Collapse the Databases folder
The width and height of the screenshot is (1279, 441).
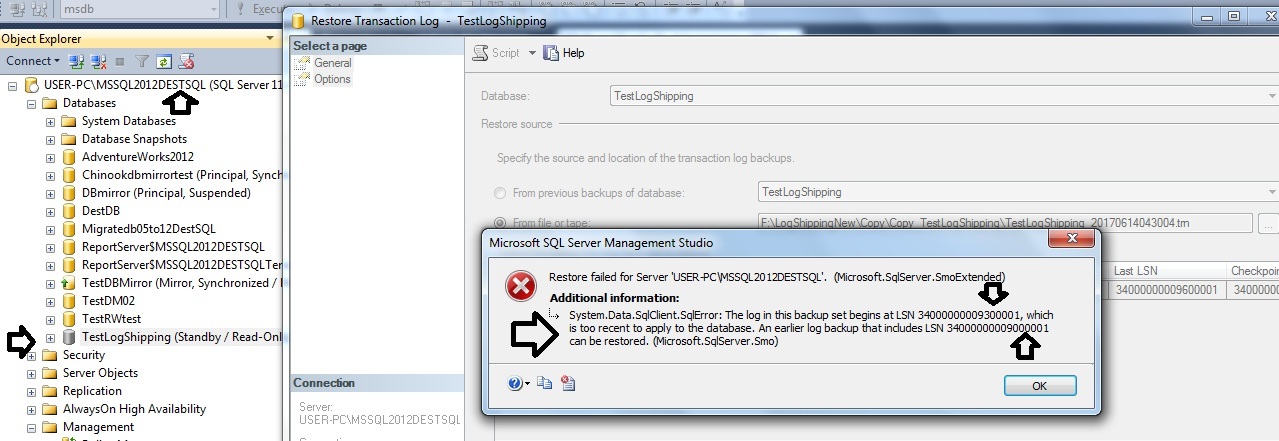(32, 103)
